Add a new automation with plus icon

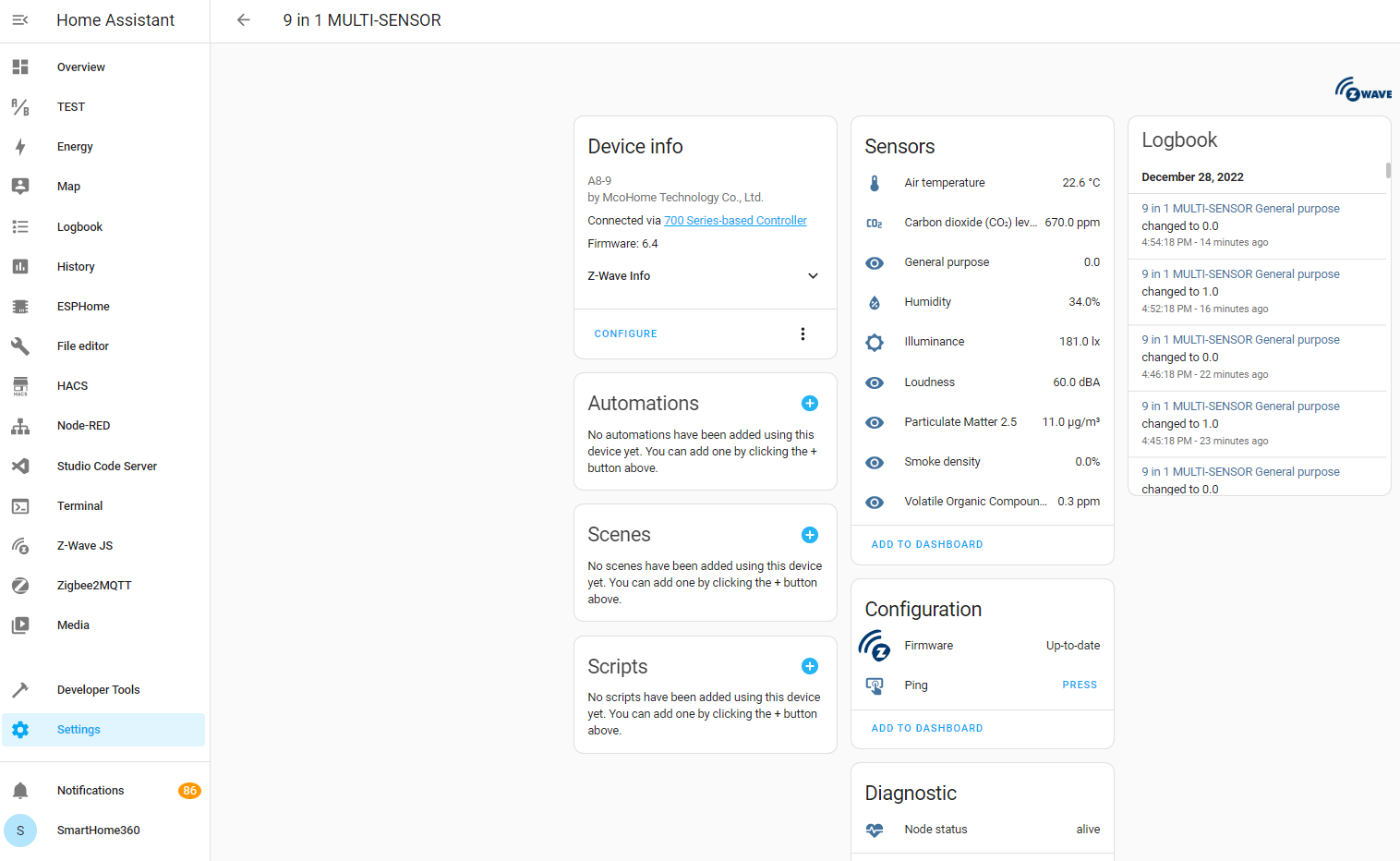[809, 404]
